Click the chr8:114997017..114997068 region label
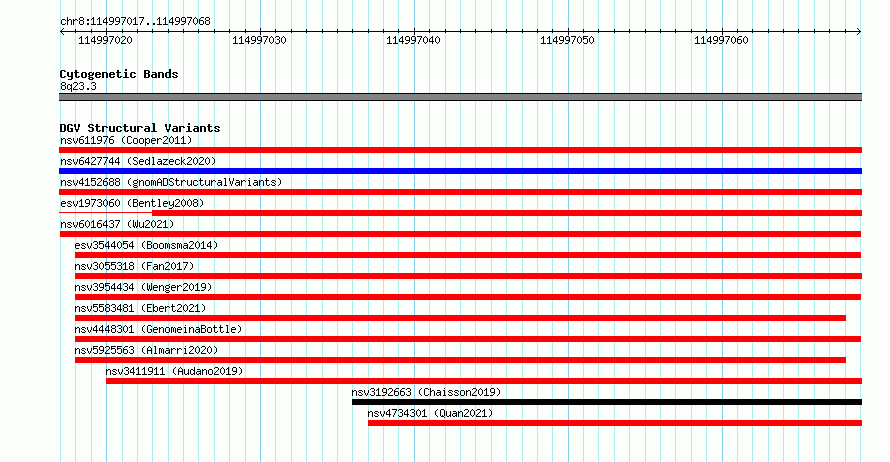 (135, 21)
